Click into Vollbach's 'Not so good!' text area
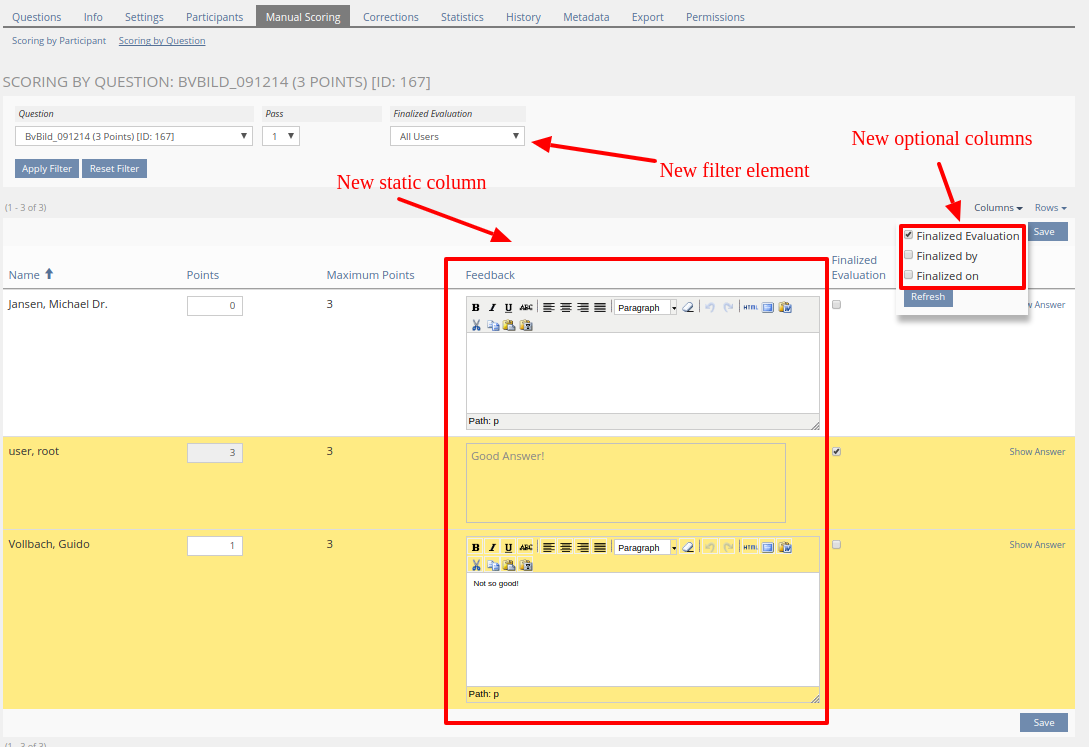Image resolution: width=1089 pixels, height=747 pixels. [x=642, y=629]
